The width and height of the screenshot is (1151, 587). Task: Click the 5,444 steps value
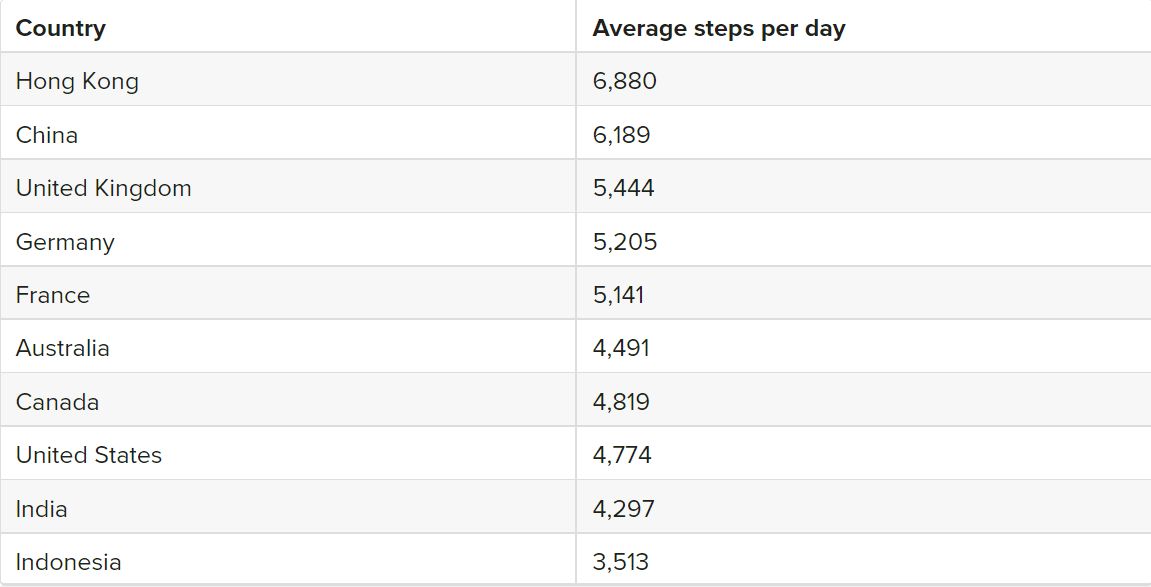click(624, 188)
